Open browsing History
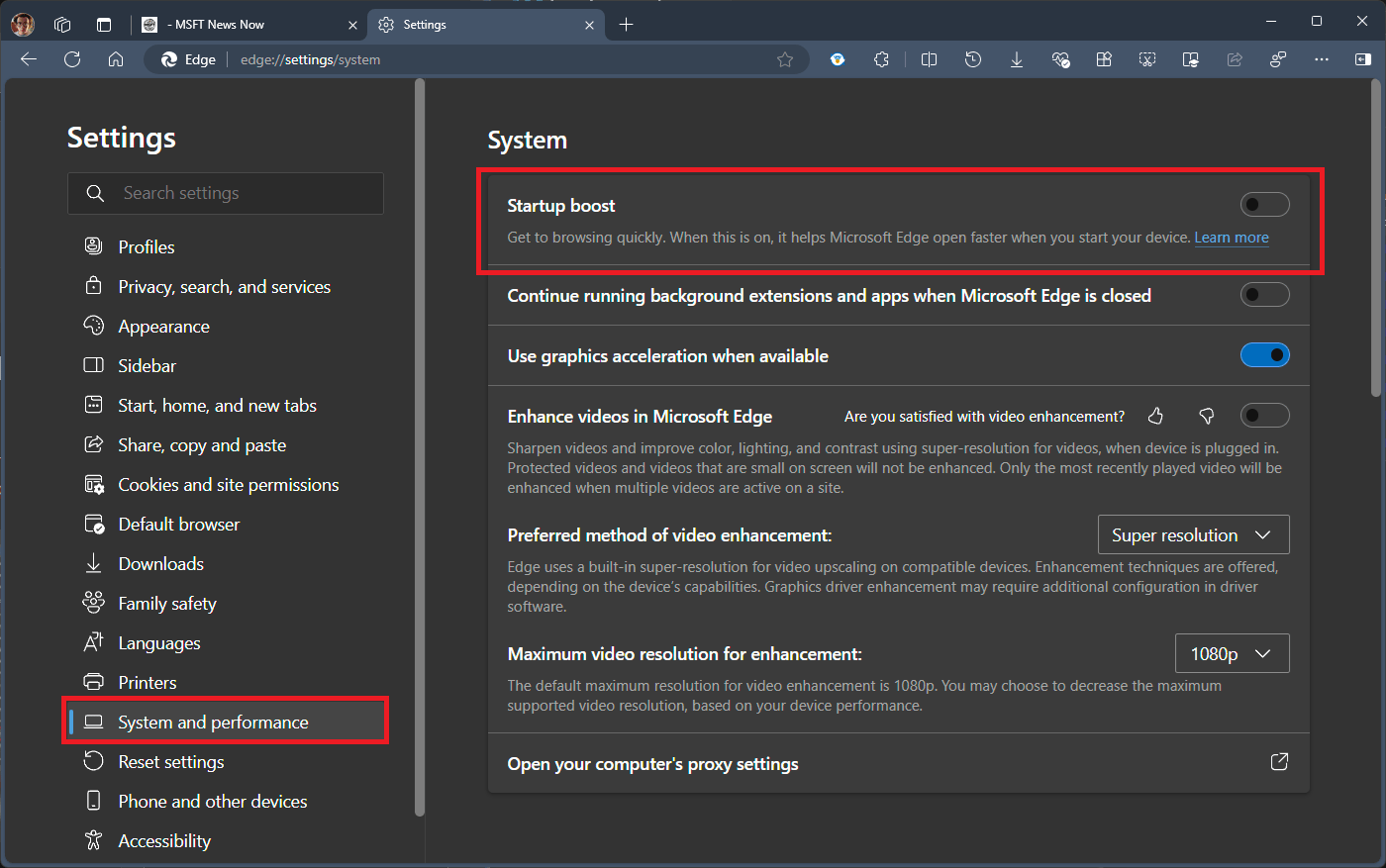The image size is (1386, 868). 972,59
